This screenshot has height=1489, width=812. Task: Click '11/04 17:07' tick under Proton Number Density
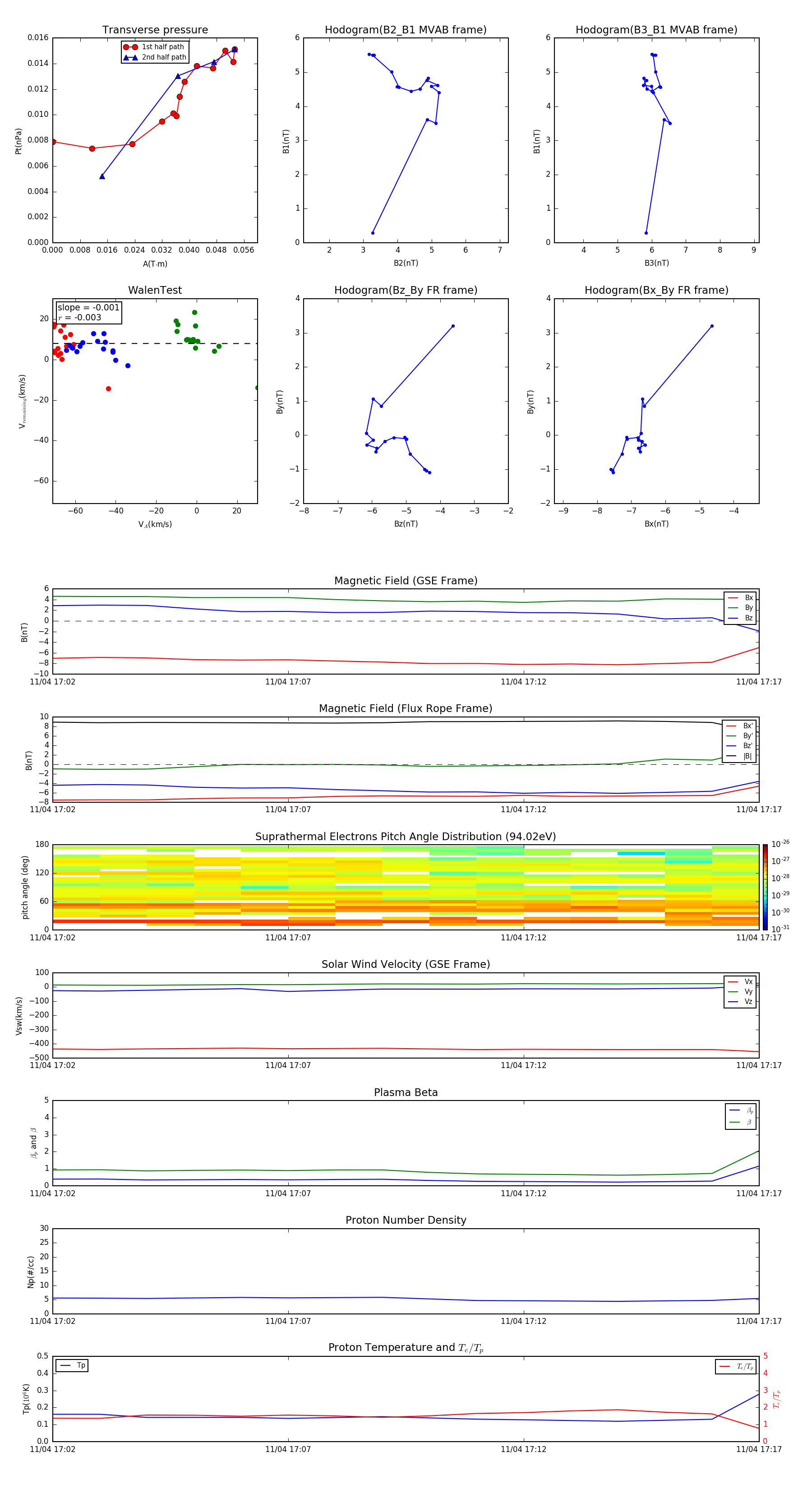(288, 1321)
